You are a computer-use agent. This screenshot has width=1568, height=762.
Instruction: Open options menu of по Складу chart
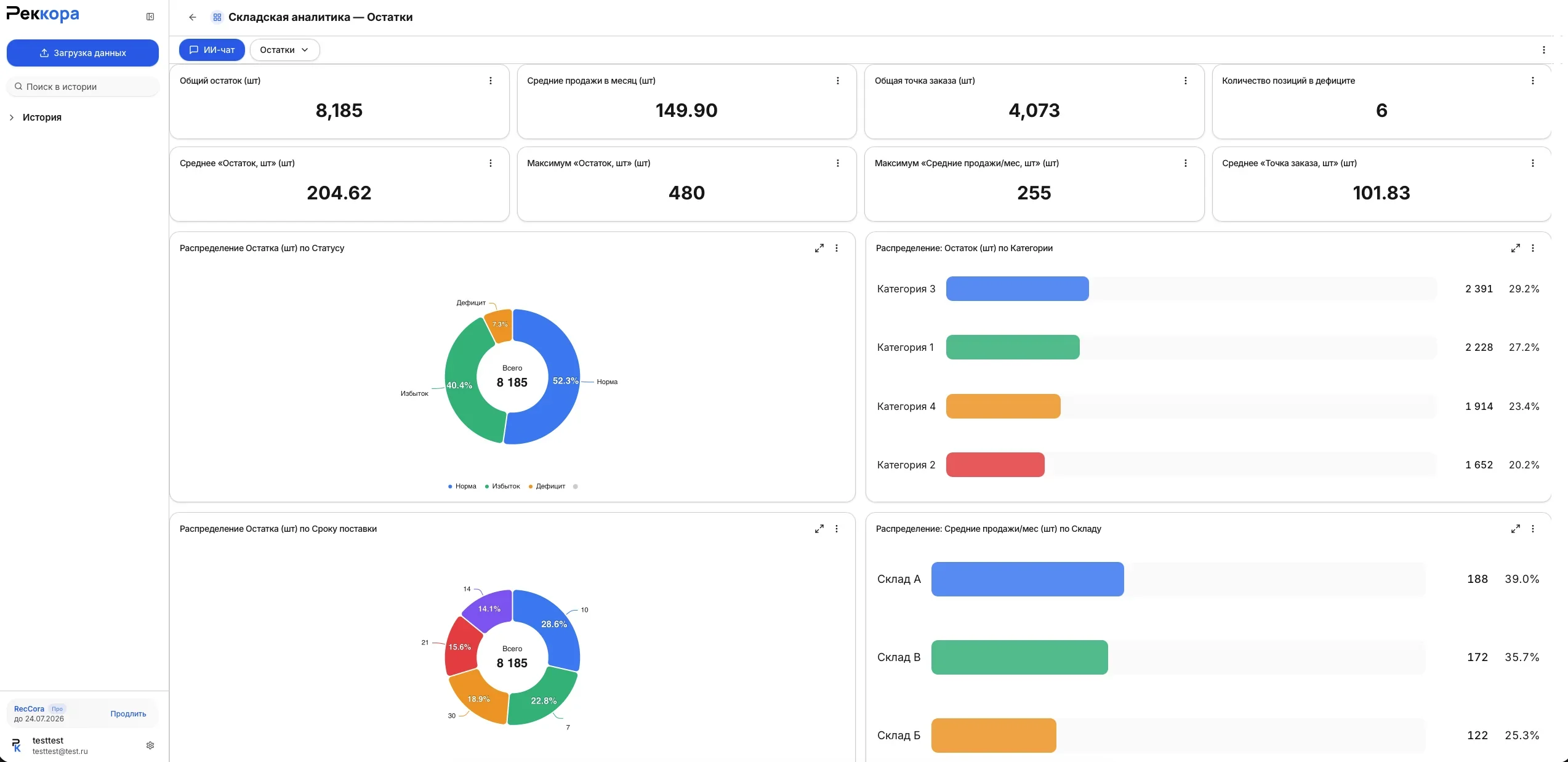click(1533, 529)
